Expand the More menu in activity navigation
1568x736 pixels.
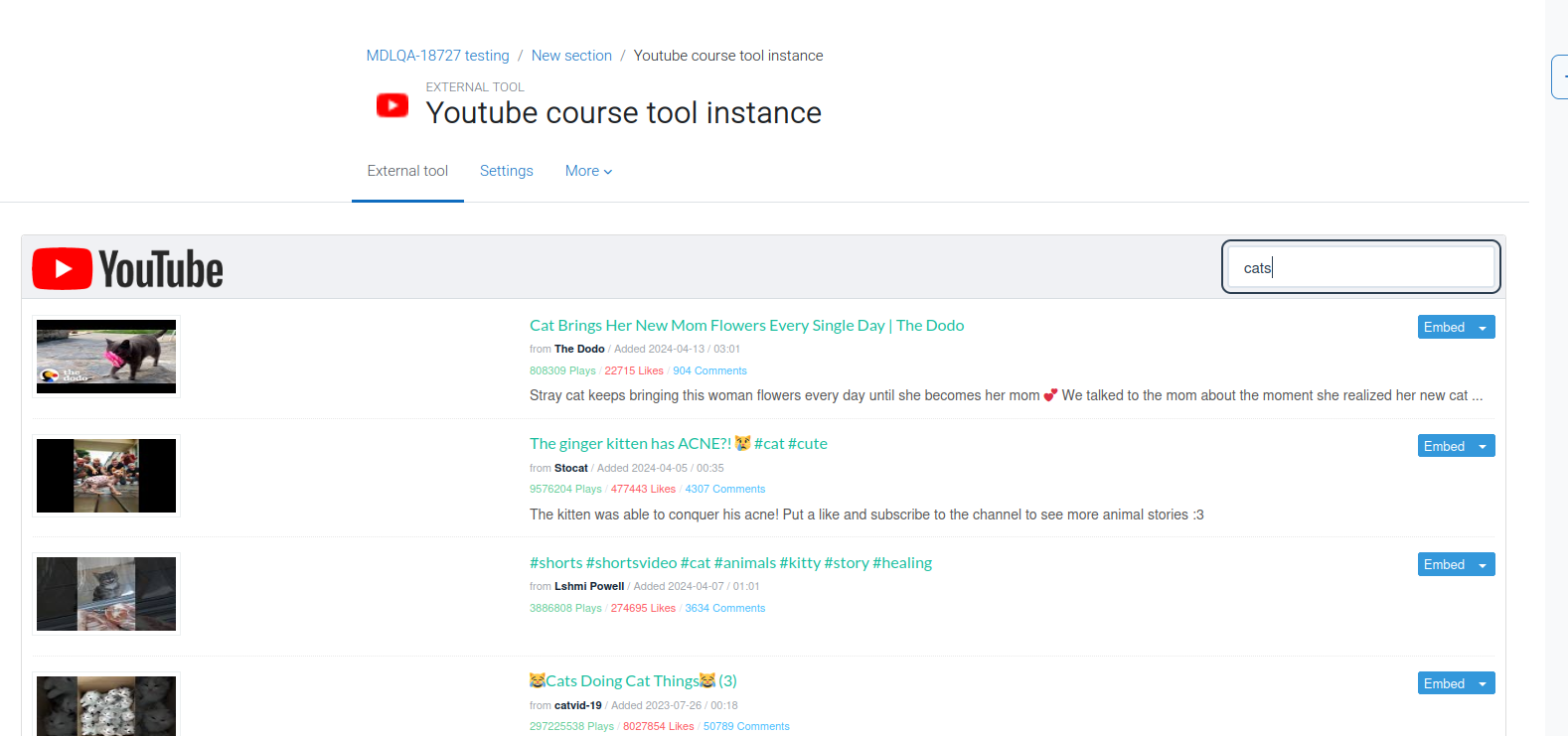tap(589, 171)
